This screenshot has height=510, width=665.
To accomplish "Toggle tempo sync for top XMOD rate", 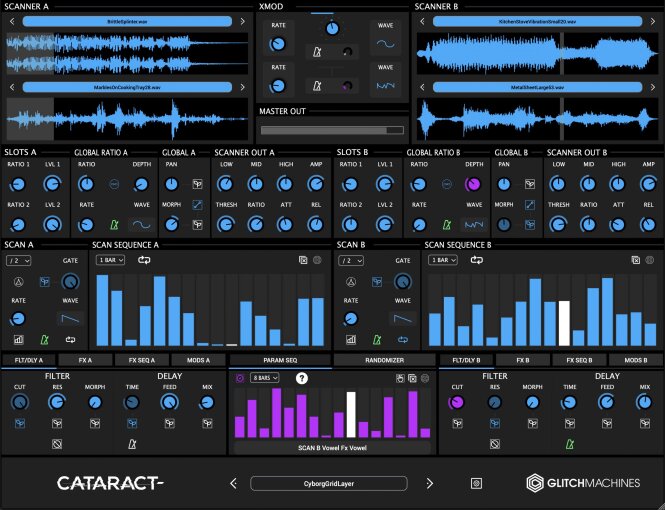I will 317,52.
